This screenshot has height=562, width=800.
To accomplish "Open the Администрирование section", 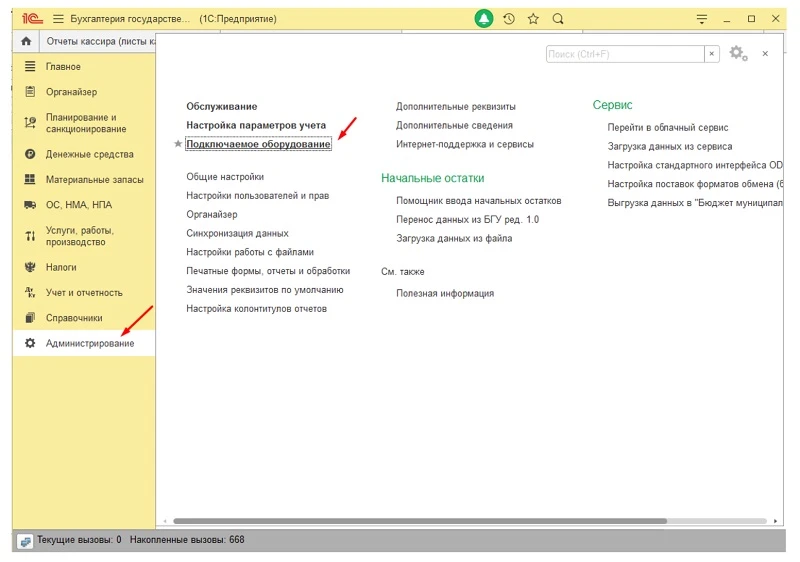I will (x=89, y=343).
